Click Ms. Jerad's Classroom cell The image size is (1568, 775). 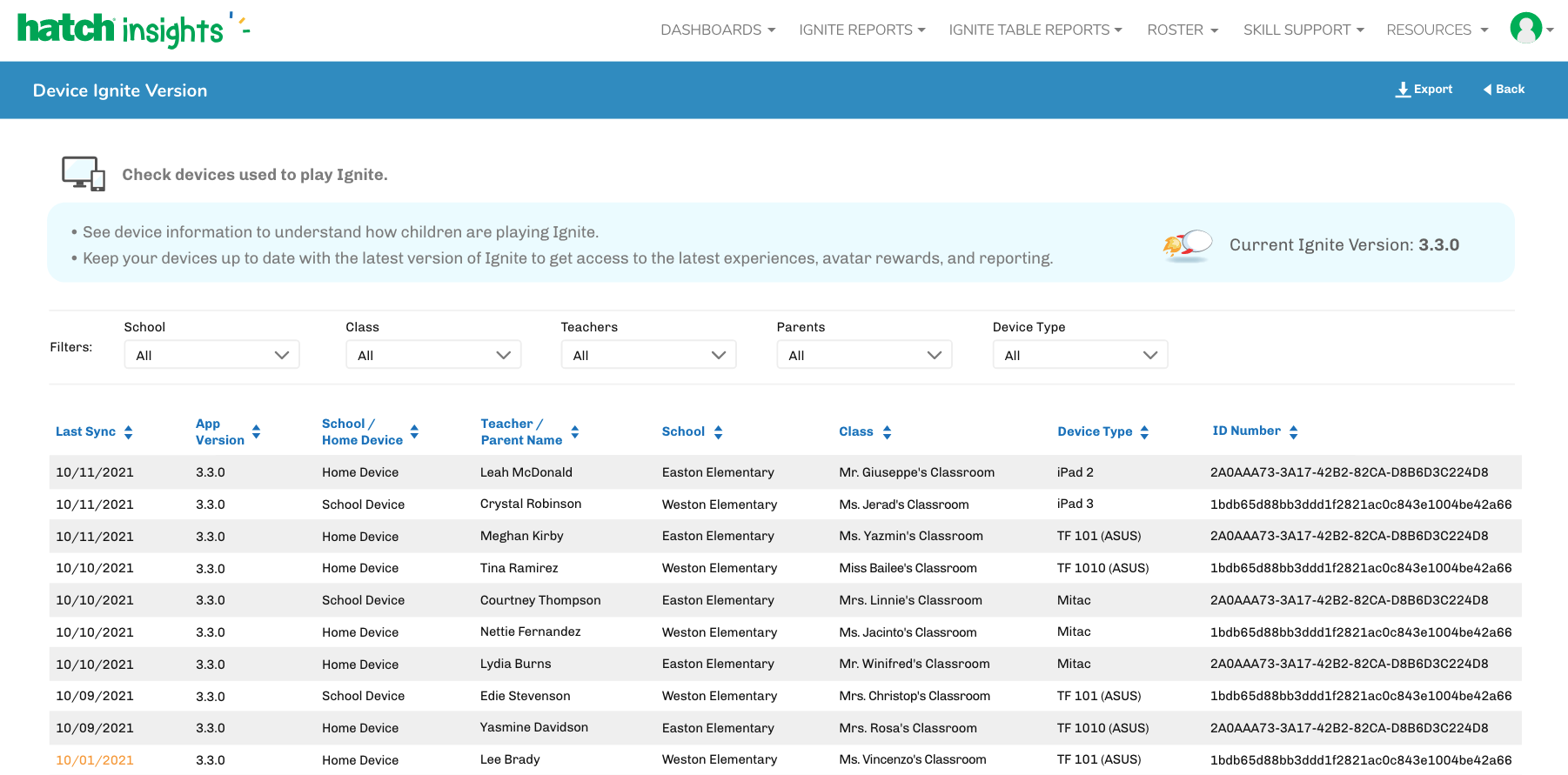point(904,504)
